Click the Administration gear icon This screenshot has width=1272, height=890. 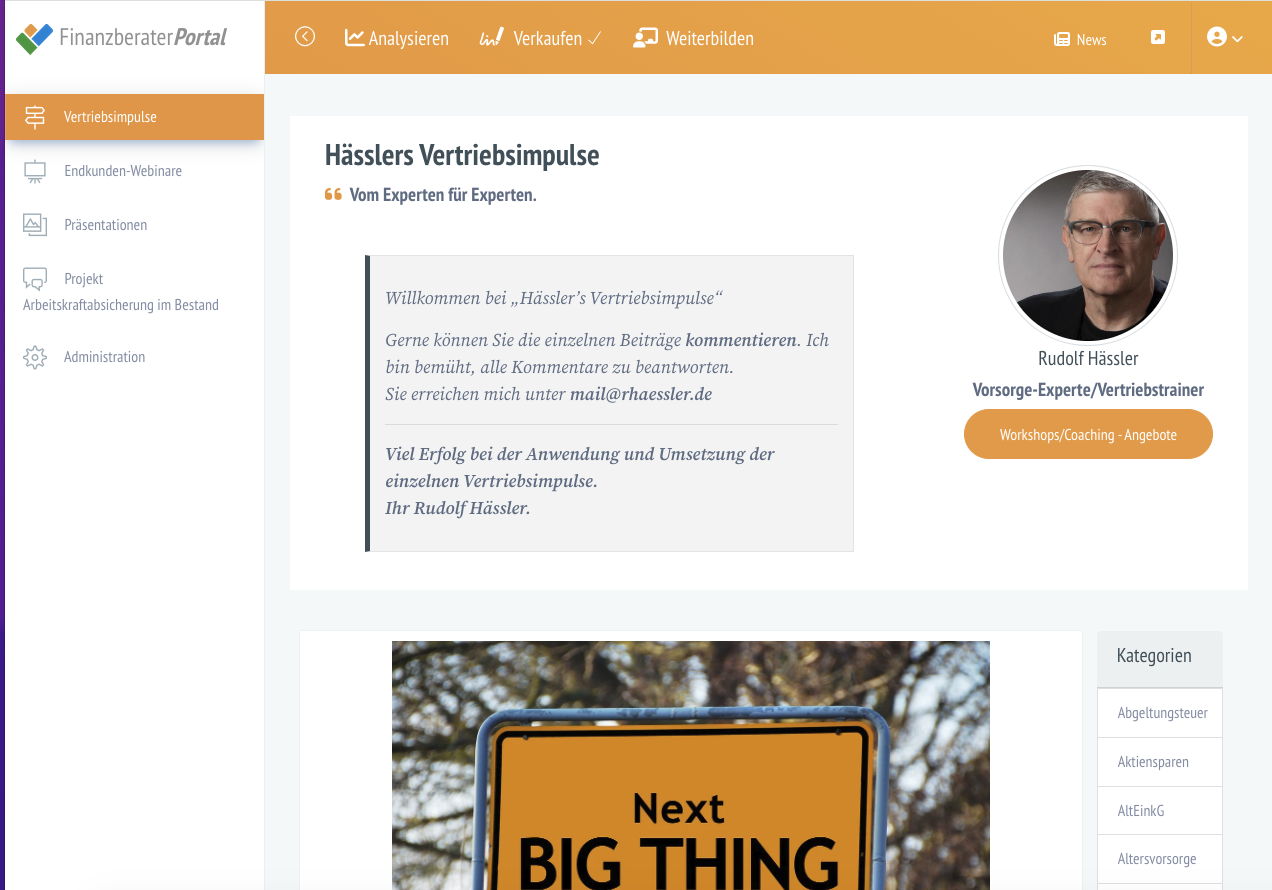pos(35,357)
